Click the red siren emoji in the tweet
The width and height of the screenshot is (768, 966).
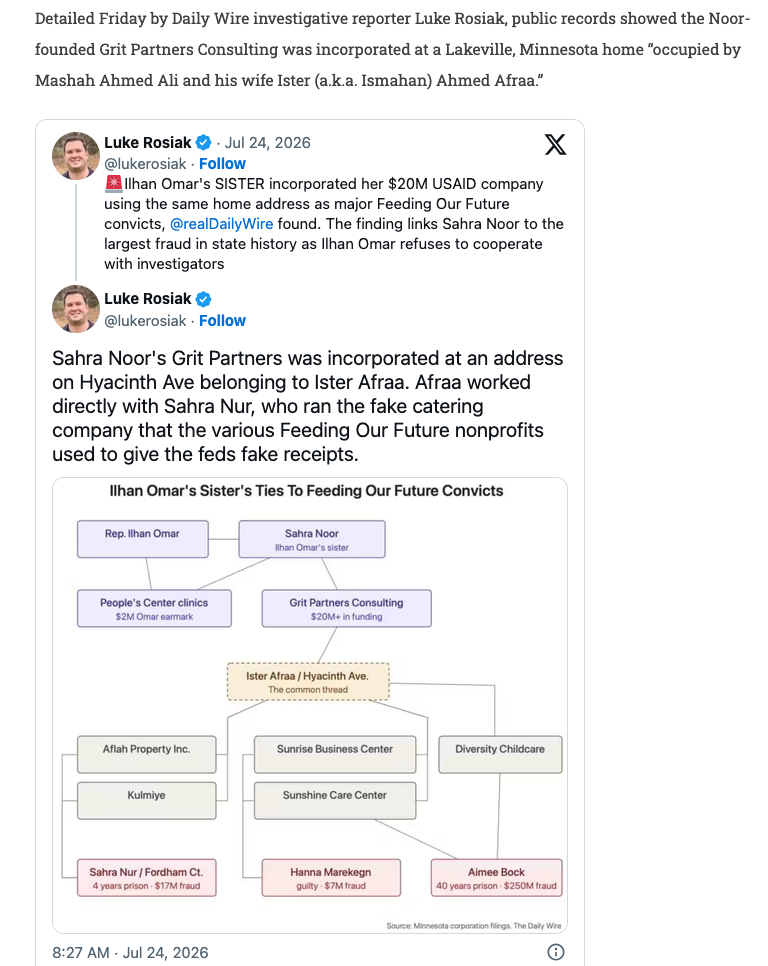click(113, 184)
